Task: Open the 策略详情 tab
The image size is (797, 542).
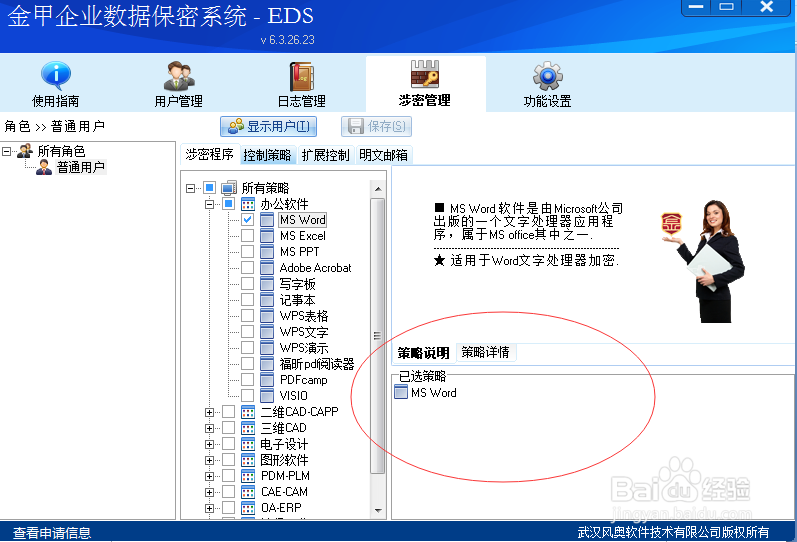Action: coord(485,352)
